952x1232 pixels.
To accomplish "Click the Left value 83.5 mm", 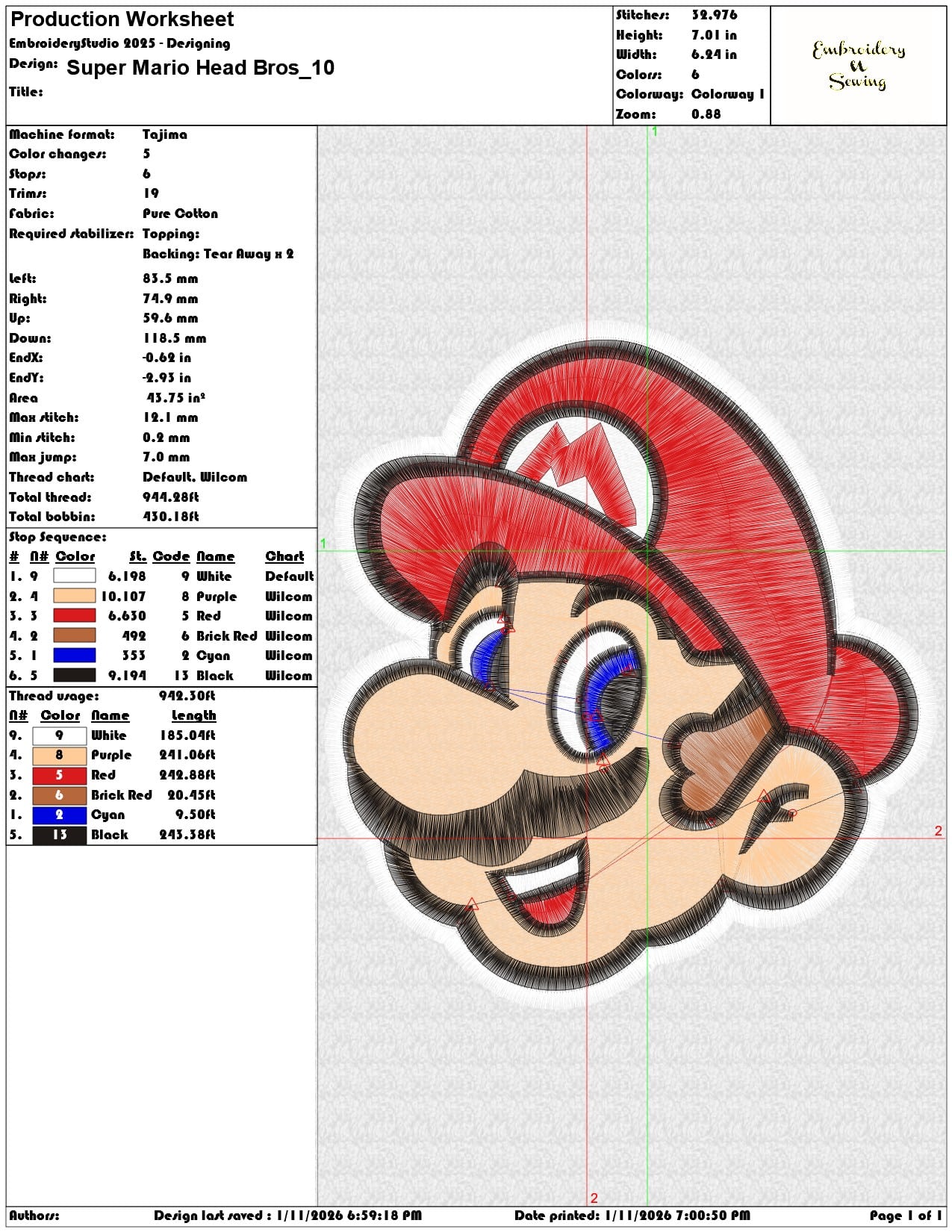I will (x=170, y=279).
